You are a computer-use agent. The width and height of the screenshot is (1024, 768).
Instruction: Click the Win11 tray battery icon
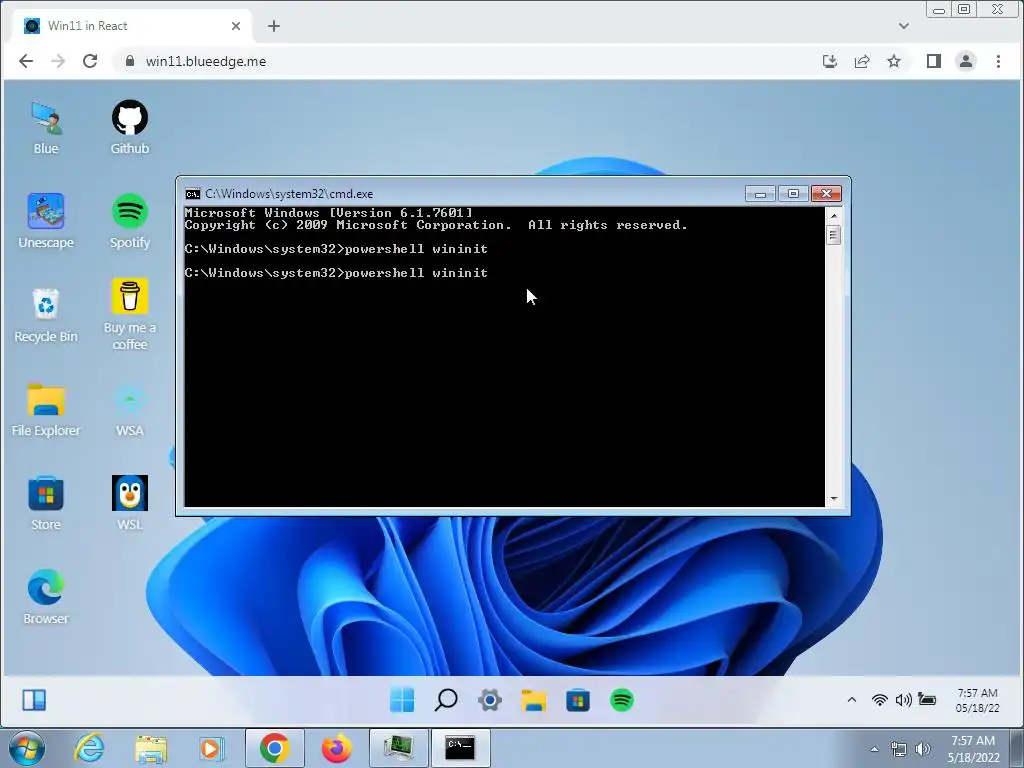coord(927,699)
